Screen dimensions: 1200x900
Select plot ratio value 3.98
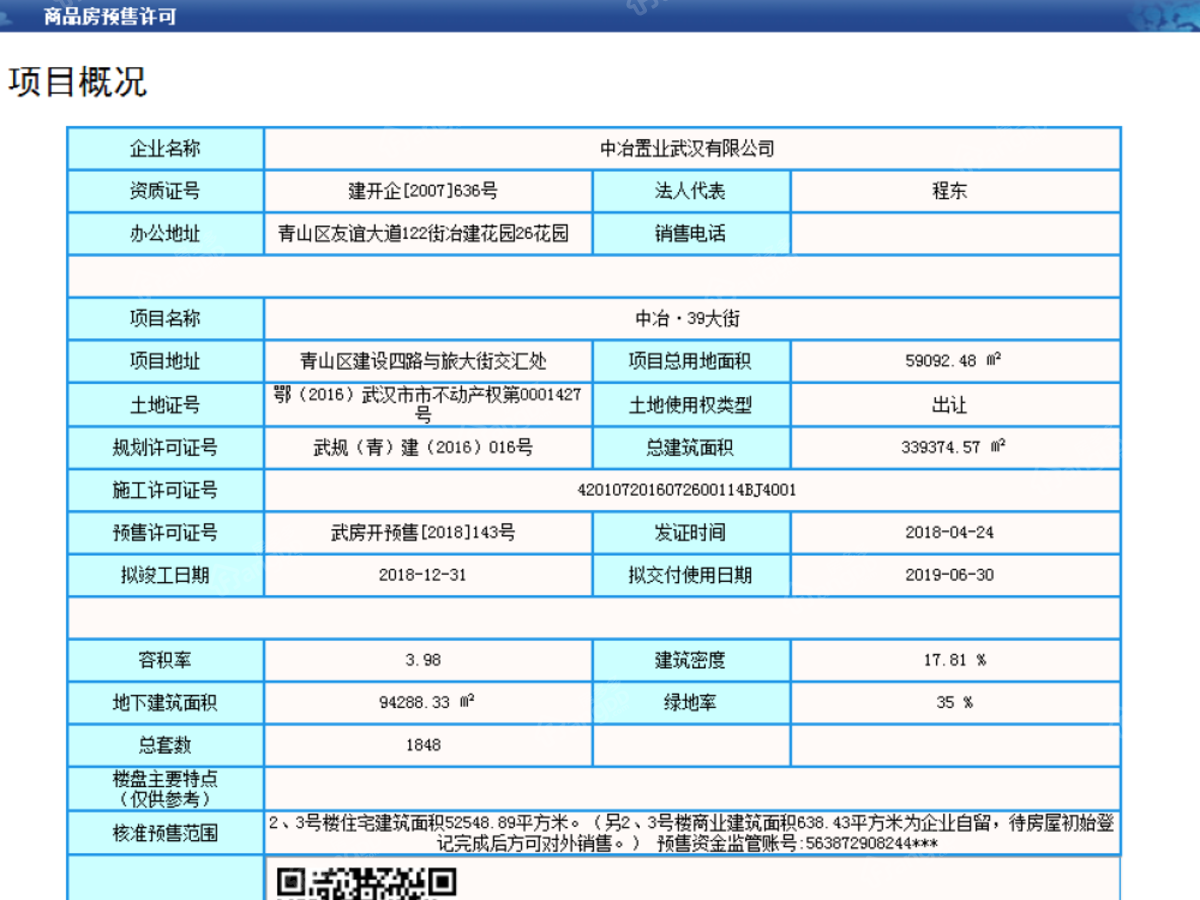pyautogui.click(x=423, y=660)
